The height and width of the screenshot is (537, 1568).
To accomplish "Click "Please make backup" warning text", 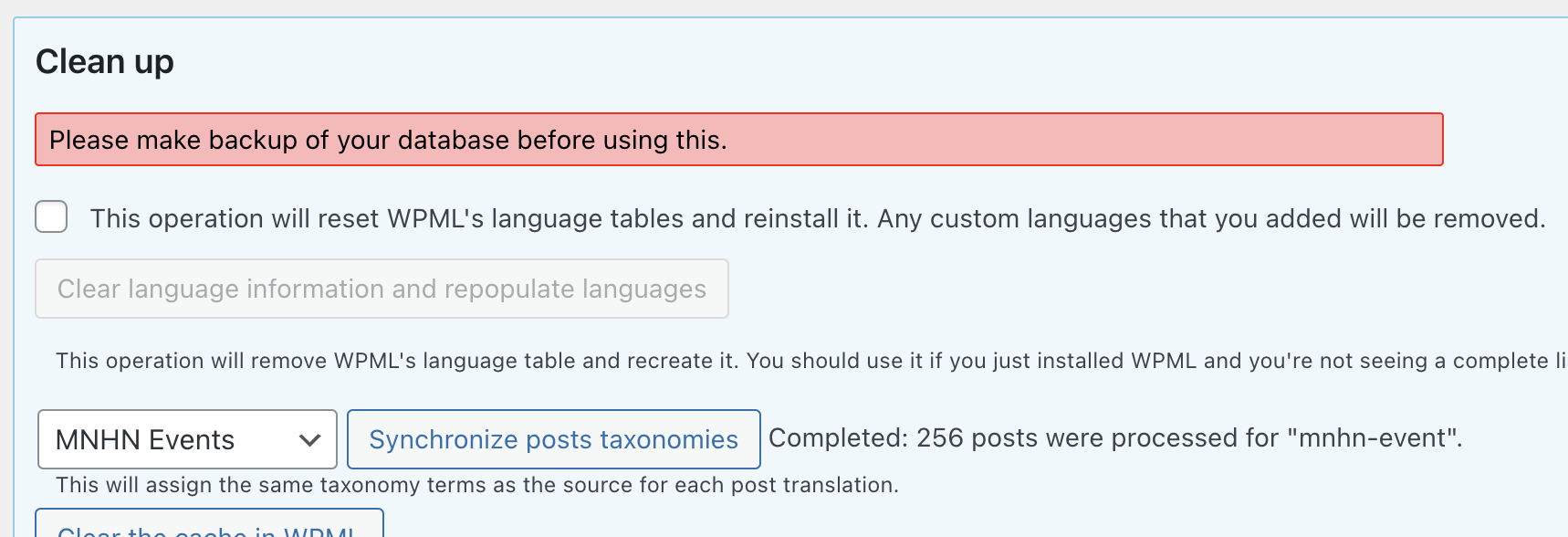I will 173,140.
